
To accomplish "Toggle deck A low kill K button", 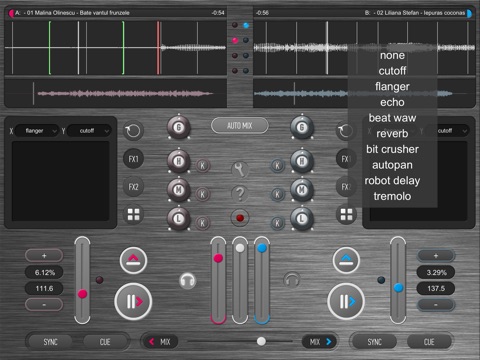I will coord(203,223).
